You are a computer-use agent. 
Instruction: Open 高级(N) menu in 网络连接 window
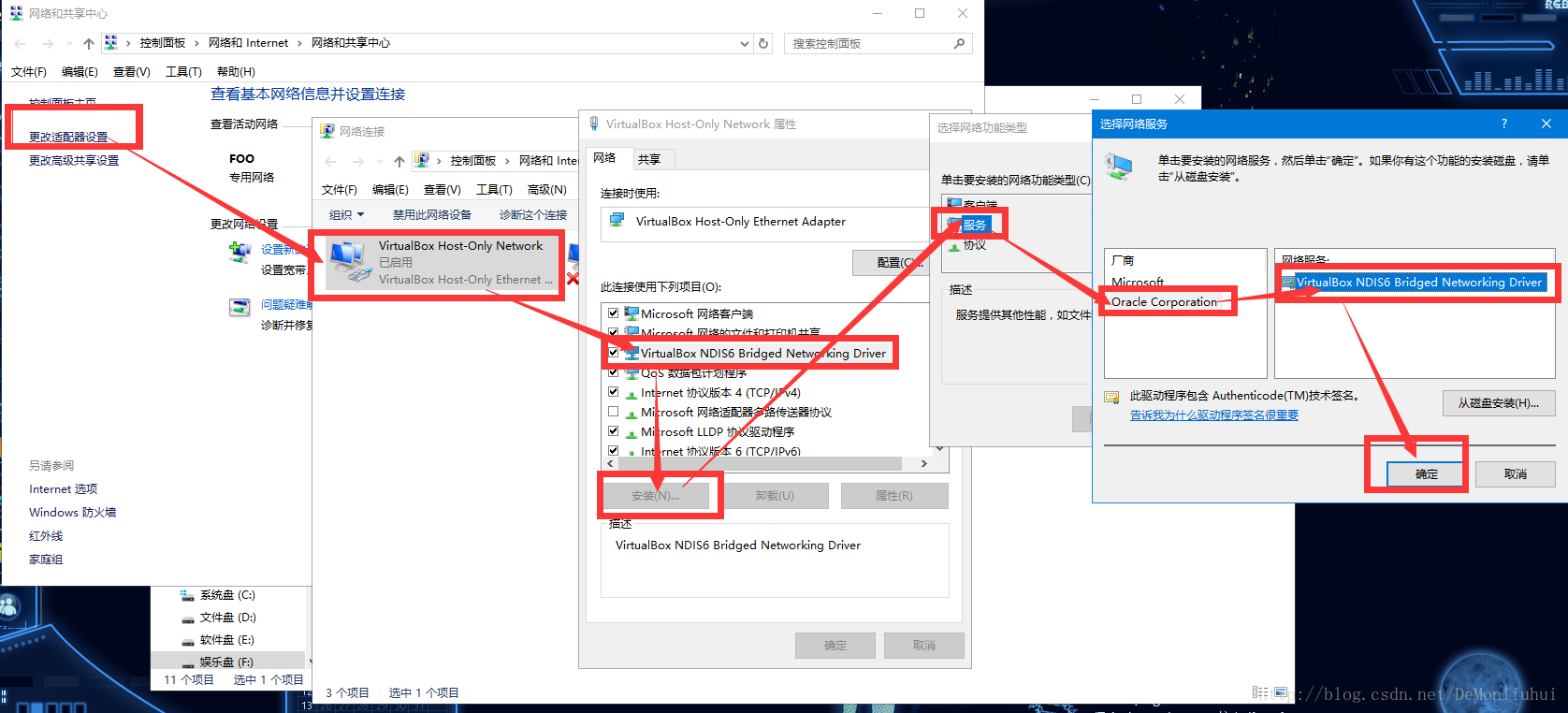(546, 189)
